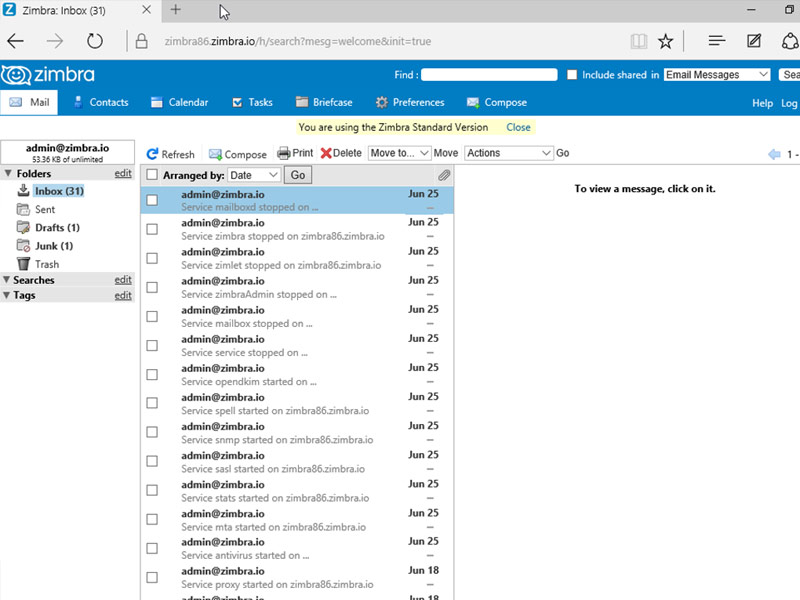This screenshot has width=800, height=600.
Task: Open message 'Service mta started on zimbra86.zimbra.io'
Action: (x=297, y=519)
